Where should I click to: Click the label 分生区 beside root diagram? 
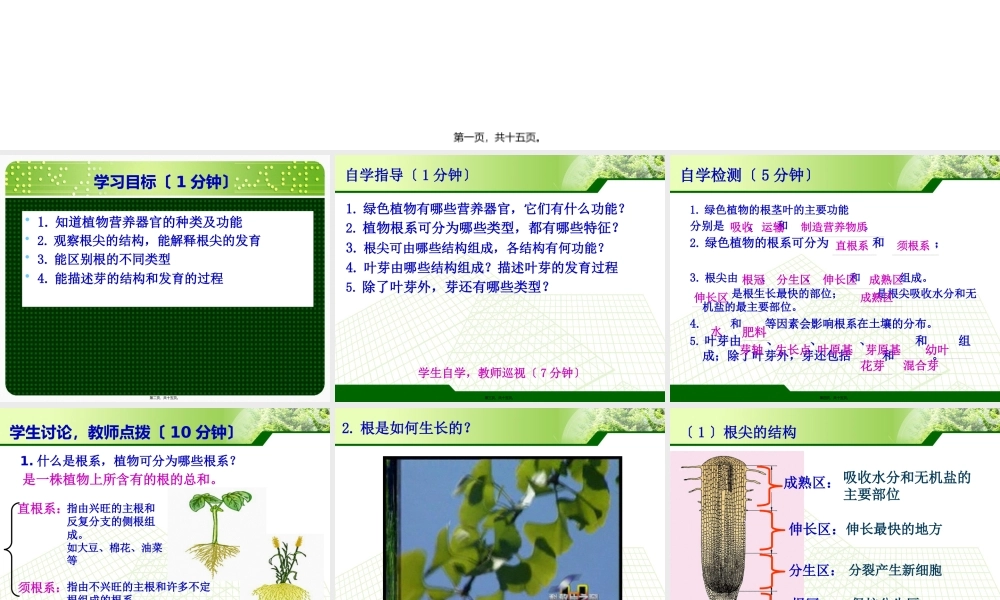[x=812, y=570]
